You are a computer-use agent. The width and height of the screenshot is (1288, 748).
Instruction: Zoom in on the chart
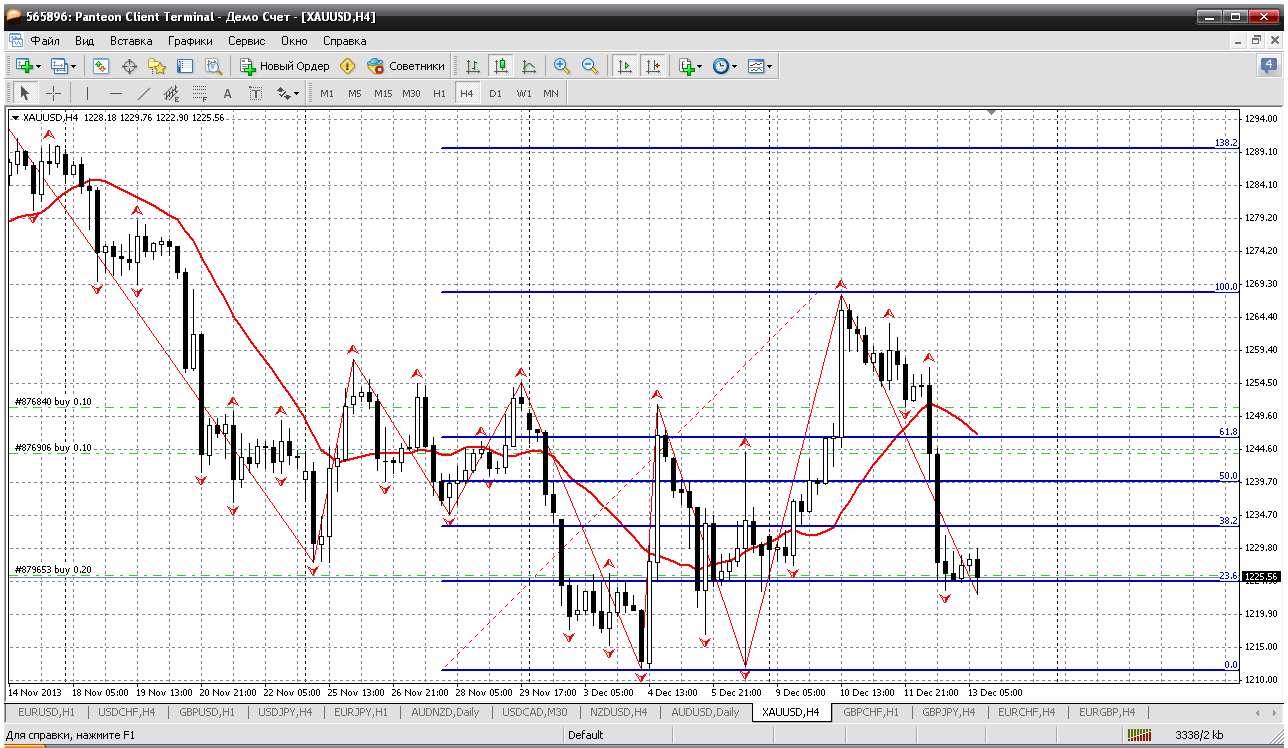click(x=562, y=66)
